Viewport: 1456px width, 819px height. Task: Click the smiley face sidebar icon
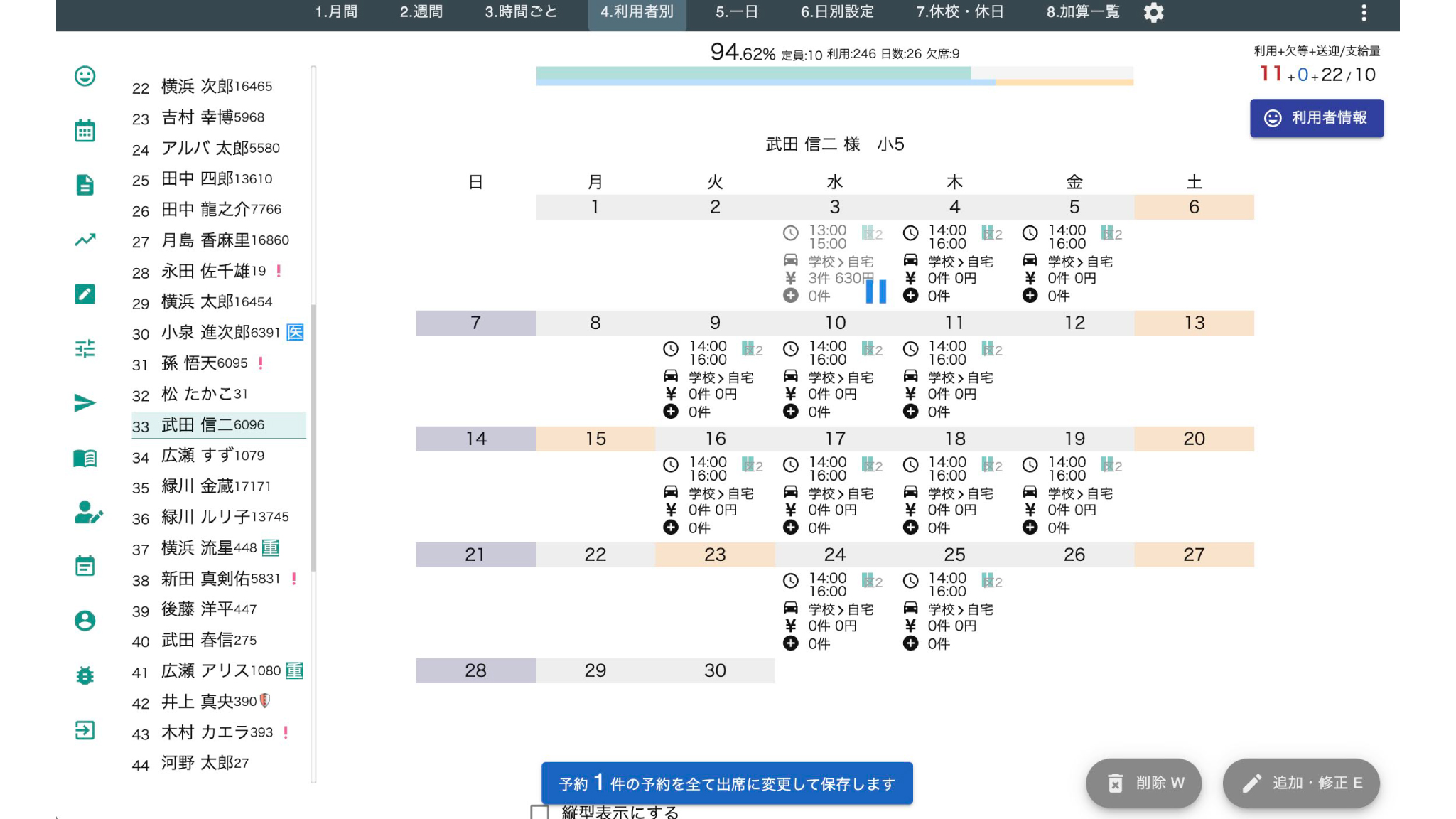coord(85,76)
